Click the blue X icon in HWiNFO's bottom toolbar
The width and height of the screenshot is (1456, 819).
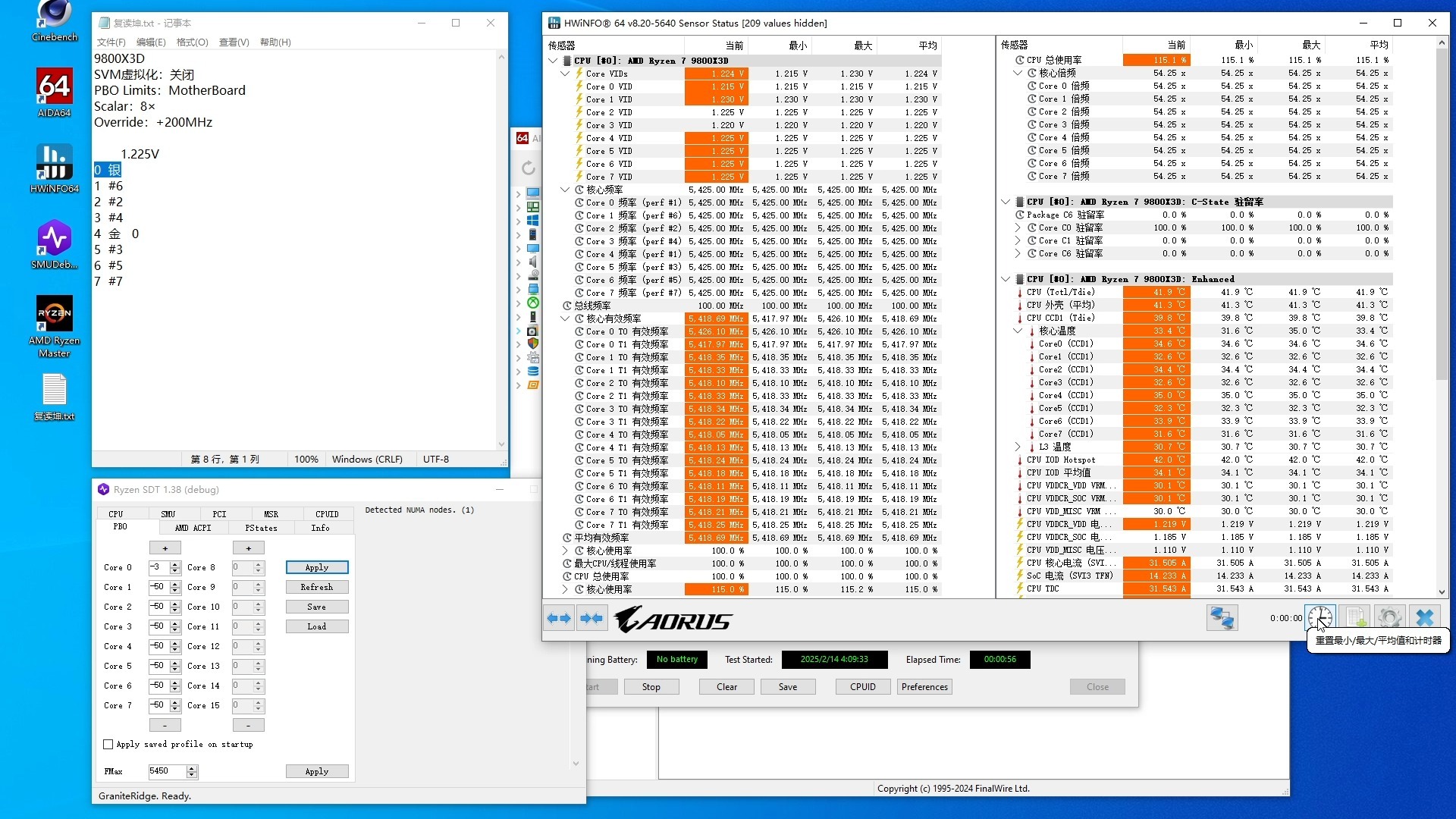(x=1425, y=618)
